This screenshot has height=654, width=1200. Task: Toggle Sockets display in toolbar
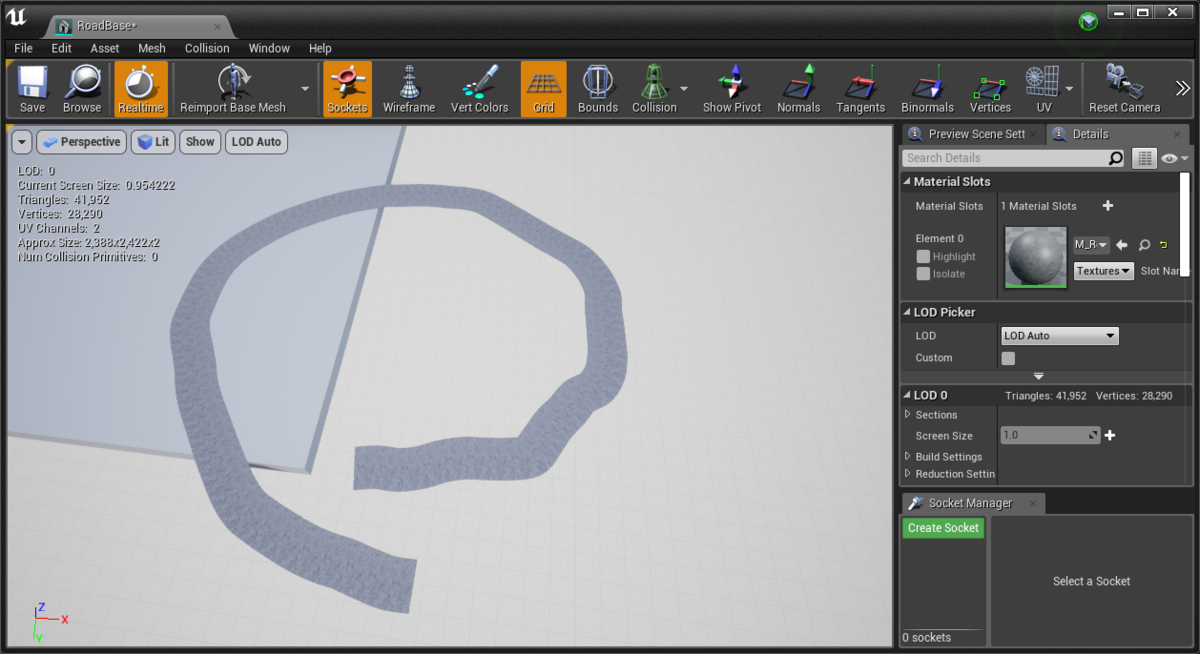(x=347, y=89)
